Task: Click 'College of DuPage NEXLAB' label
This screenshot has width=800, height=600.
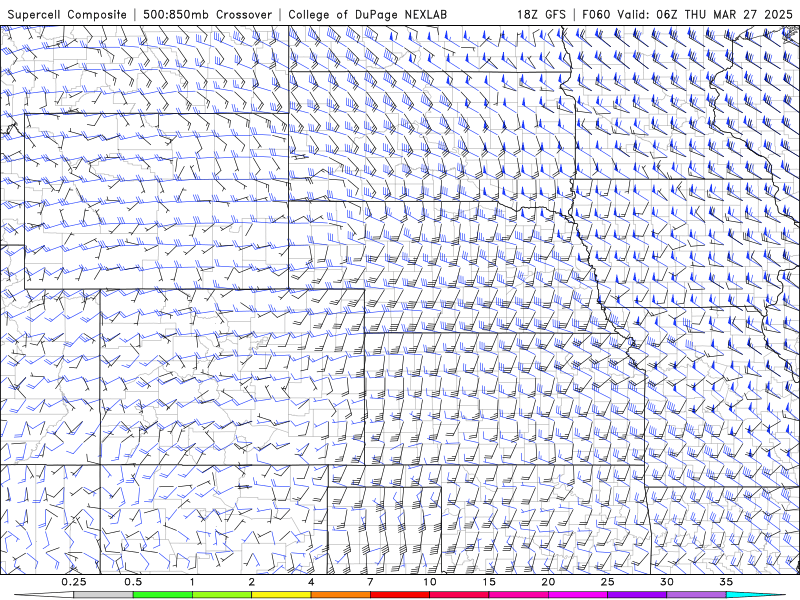Action: (x=367, y=14)
